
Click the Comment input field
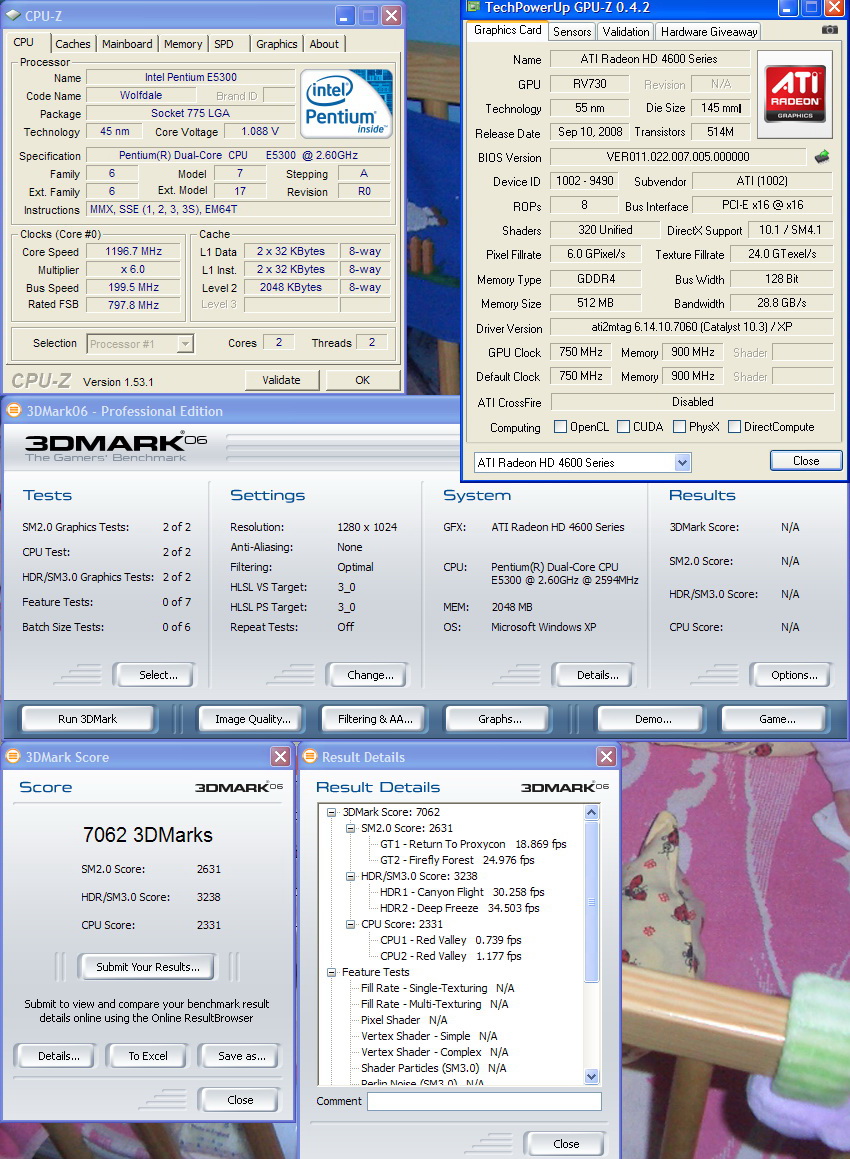[484, 1101]
